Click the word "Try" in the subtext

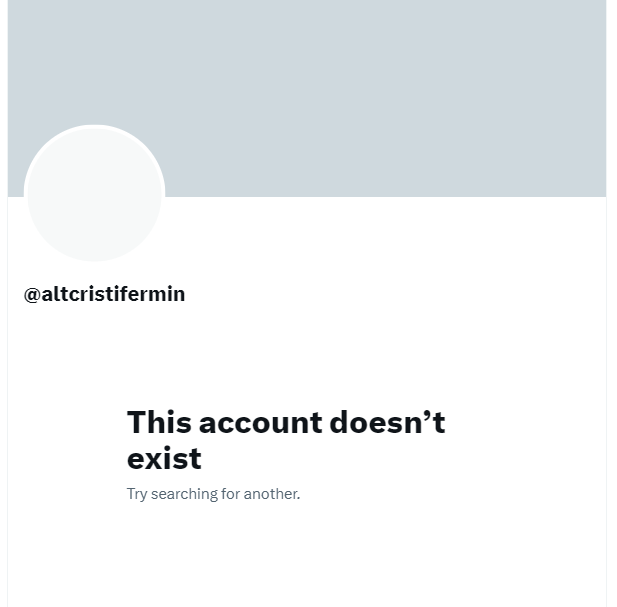(x=137, y=494)
